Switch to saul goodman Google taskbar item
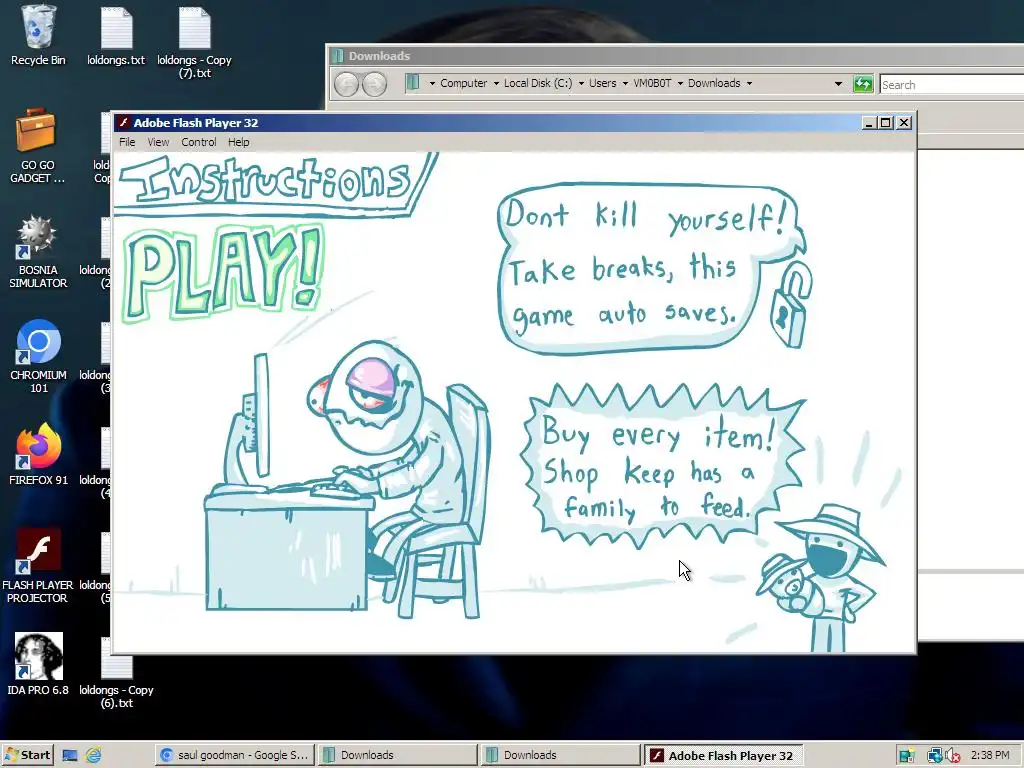 tap(235, 755)
